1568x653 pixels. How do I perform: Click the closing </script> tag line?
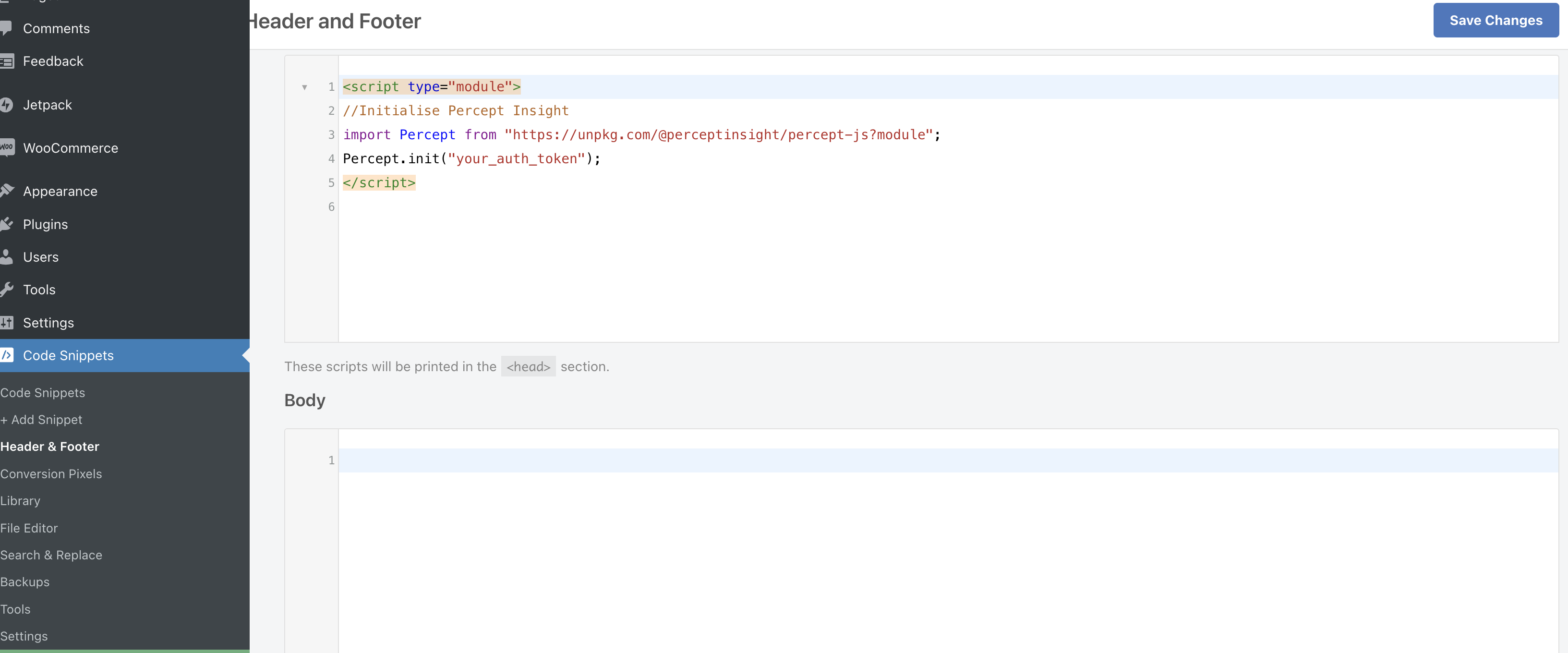tap(379, 182)
